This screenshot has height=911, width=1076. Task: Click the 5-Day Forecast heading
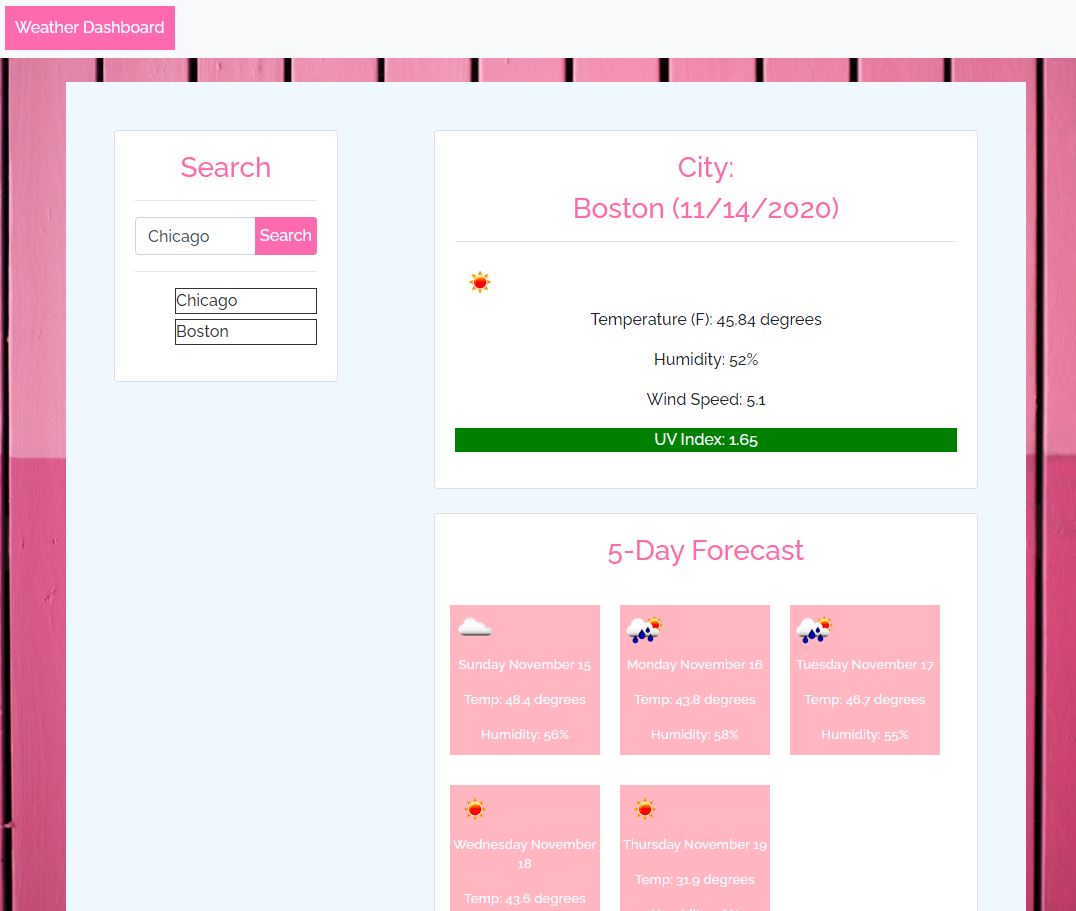[x=705, y=551]
